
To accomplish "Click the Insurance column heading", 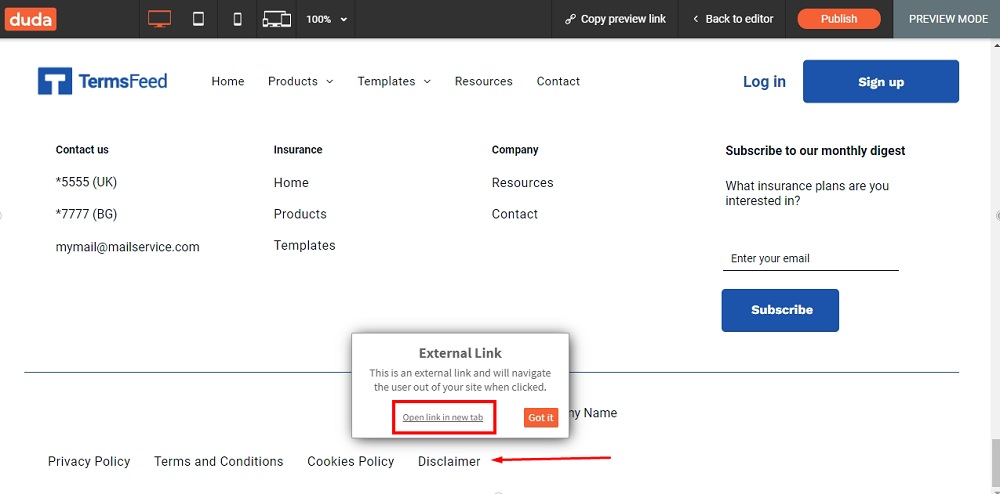I will [x=298, y=150].
